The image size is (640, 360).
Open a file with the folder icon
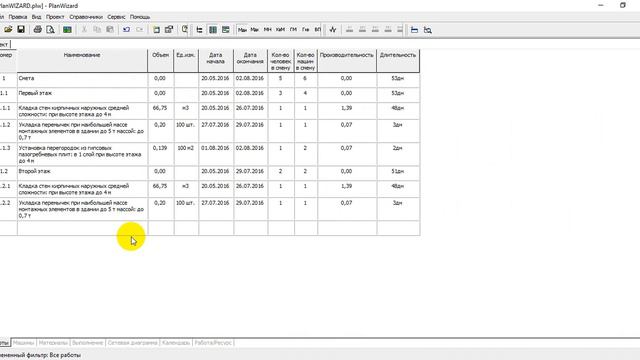tap(8, 29)
